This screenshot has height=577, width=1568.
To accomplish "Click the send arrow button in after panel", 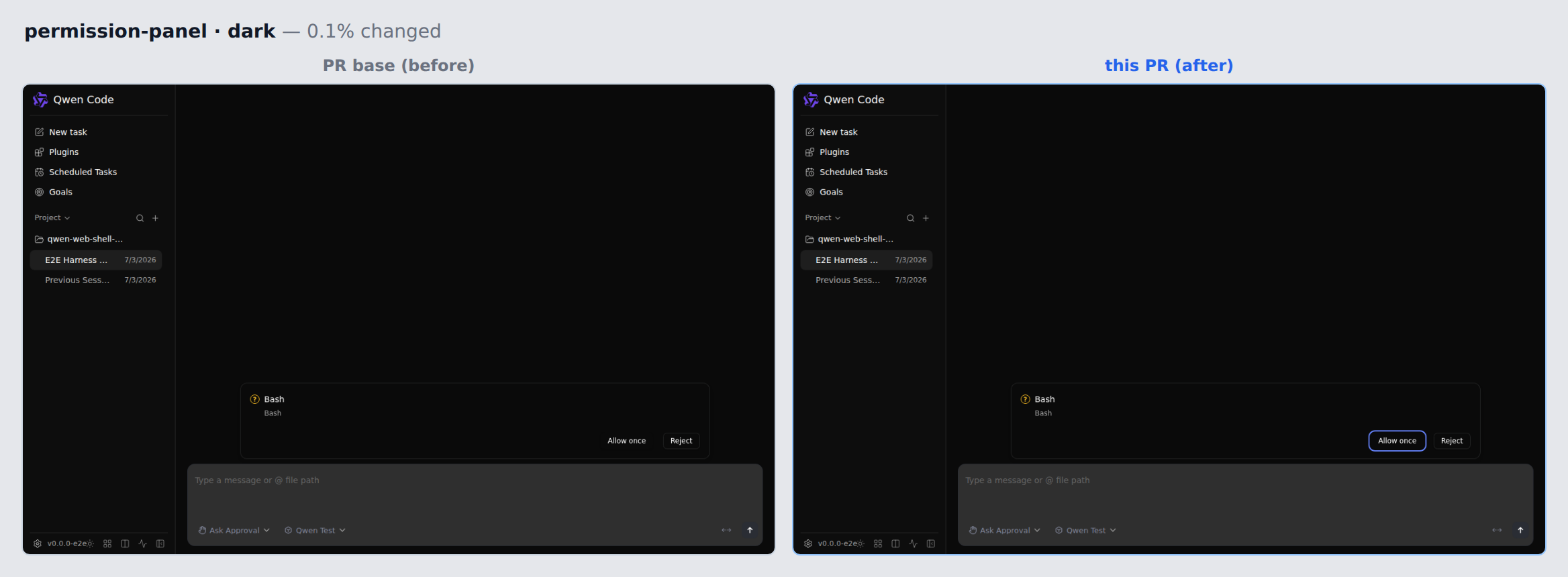I will pos(1520,530).
